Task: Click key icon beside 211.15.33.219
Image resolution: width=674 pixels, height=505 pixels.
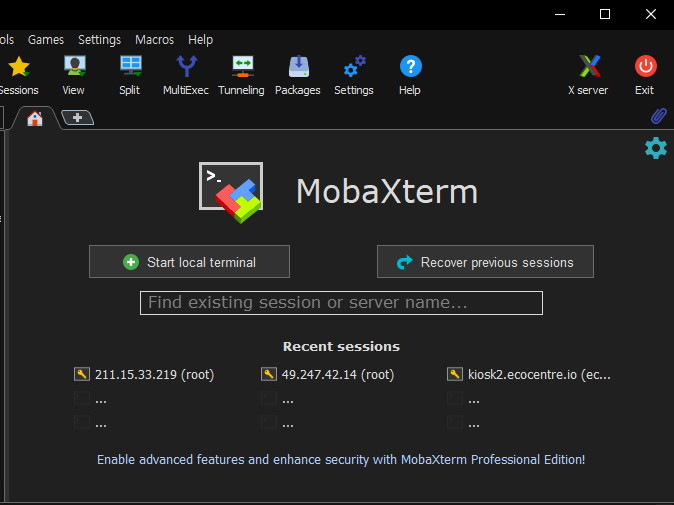Action: (82, 374)
